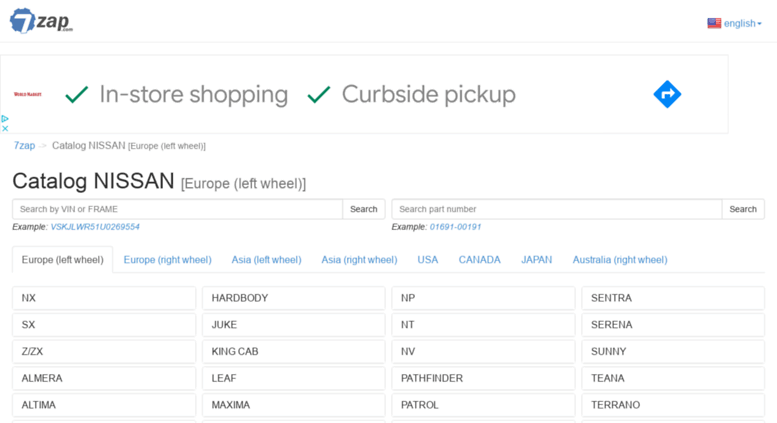Switch to Australia (right wheel) tab
The width and height of the screenshot is (777, 423).
(620, 260)
